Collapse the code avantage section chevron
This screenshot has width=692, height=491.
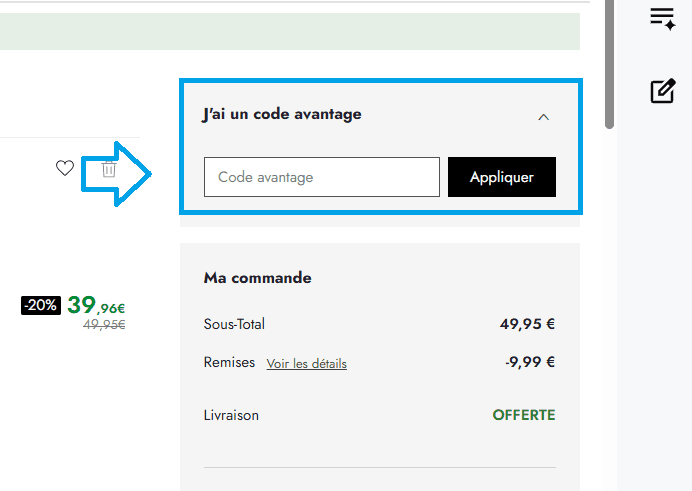coord(543,117)
